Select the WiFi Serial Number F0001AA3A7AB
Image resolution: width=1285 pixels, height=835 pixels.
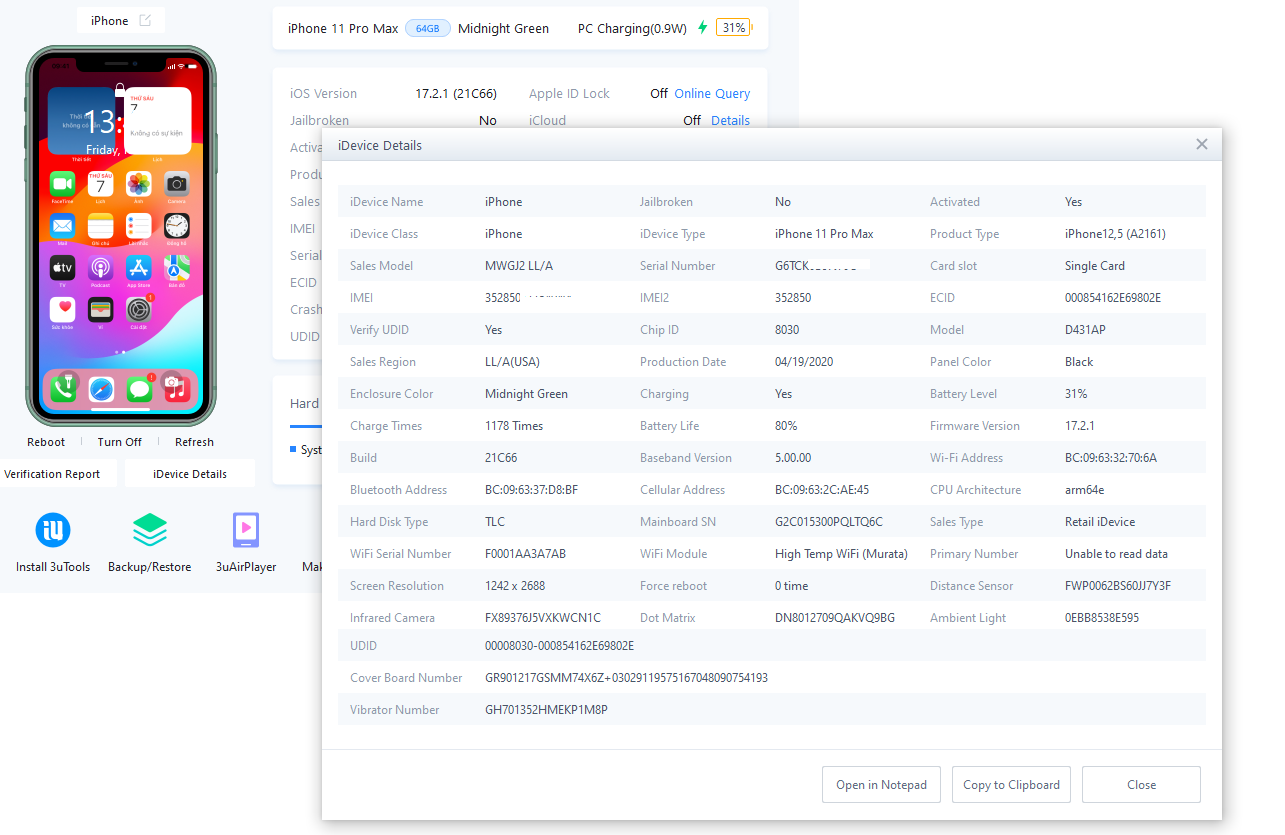click(525, 554)
